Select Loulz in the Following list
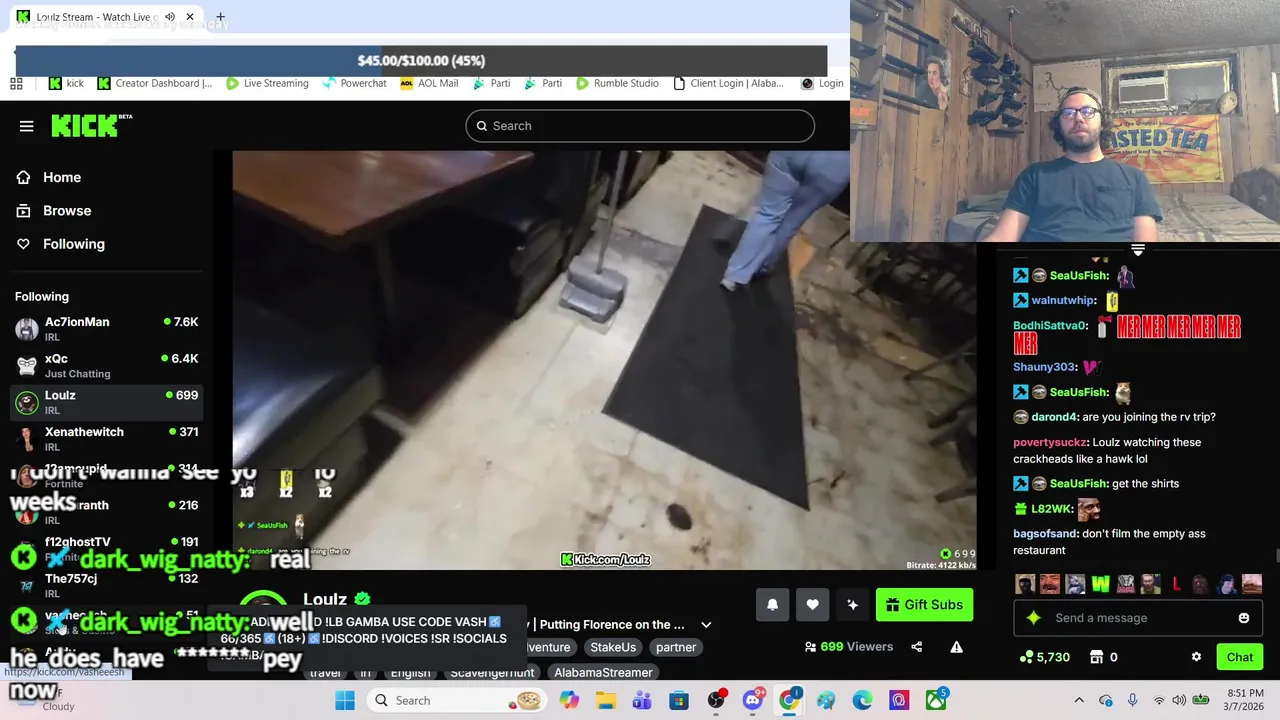The width and height of the screenshot is (1280, 720). (105, 402)
